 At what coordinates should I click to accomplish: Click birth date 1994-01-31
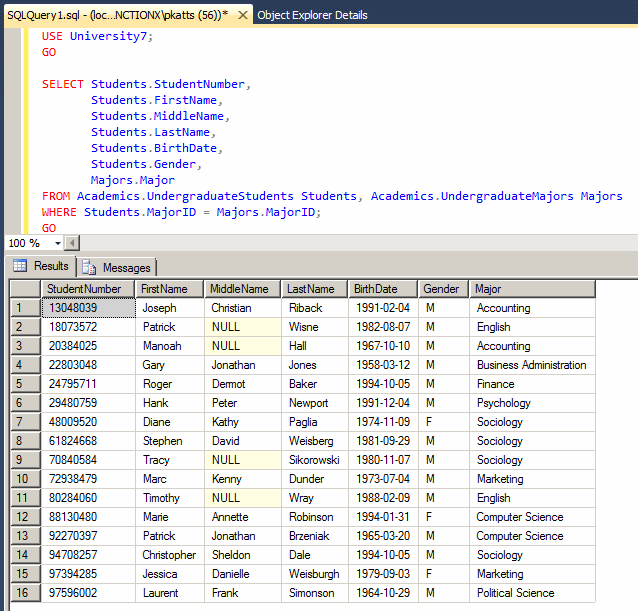click(383, 517)
